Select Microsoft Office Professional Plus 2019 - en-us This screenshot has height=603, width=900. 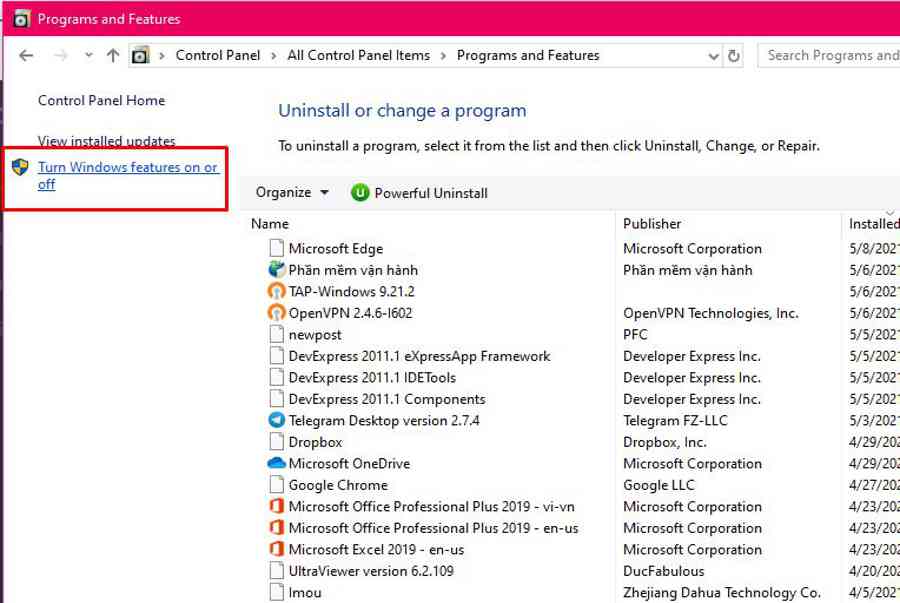click(433, 528)
